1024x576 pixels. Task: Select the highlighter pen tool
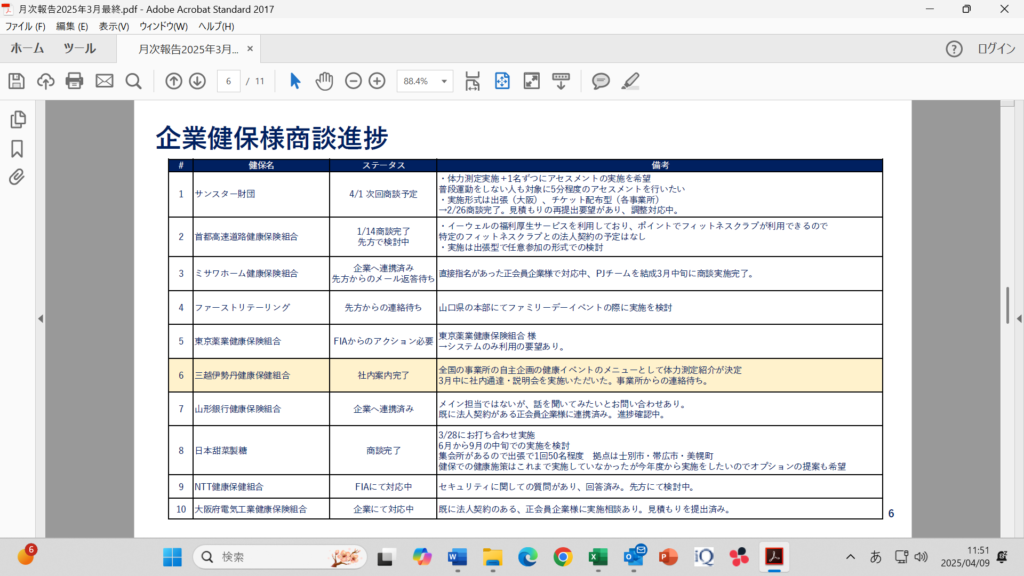[630, 81]
